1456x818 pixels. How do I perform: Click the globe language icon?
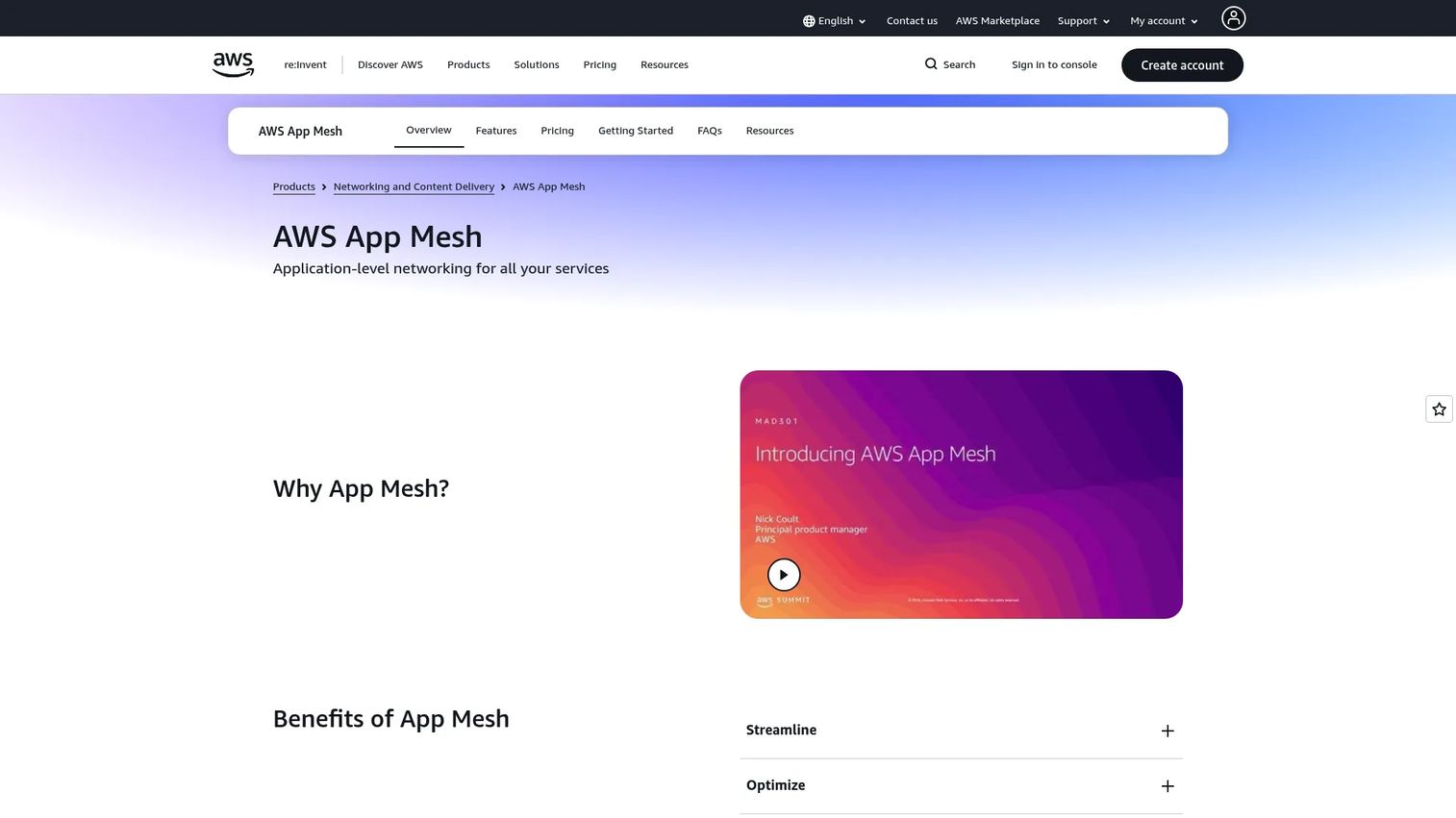(x=809, y=21)
